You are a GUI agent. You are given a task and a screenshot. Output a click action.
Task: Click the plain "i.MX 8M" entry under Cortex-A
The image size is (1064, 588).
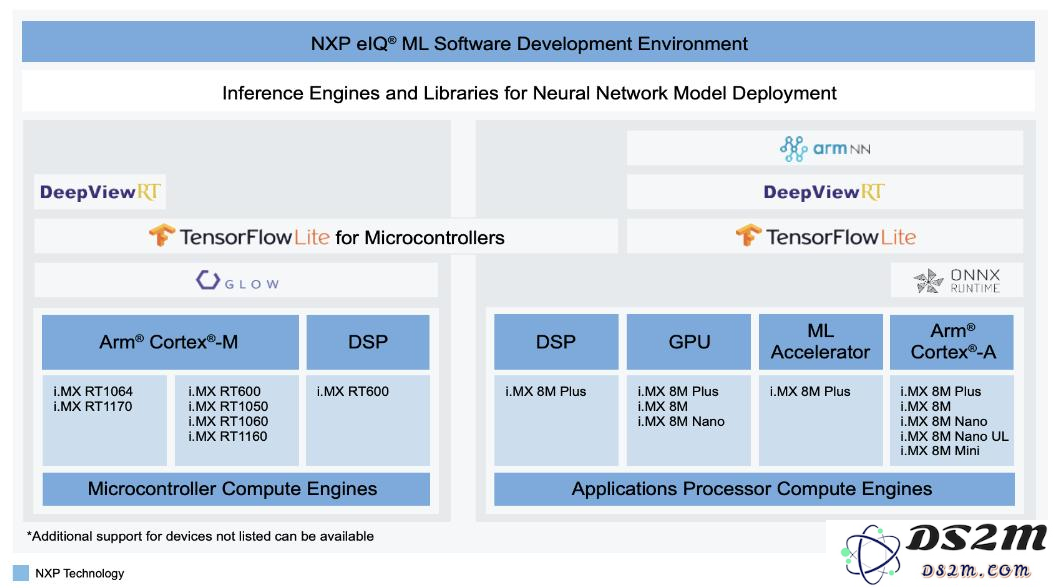coord(925,406)
